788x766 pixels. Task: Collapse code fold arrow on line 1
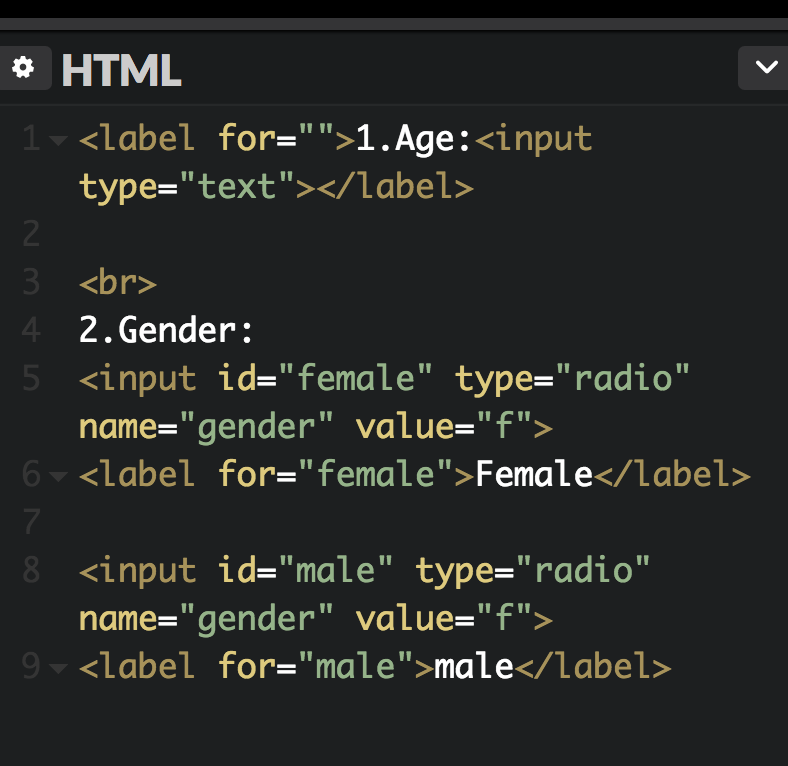(x=59, y=139)
